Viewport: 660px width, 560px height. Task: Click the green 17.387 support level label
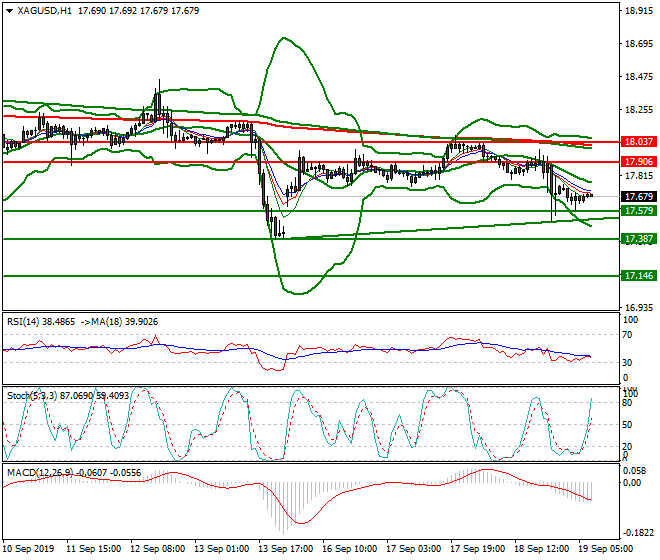tap(639, 239)
